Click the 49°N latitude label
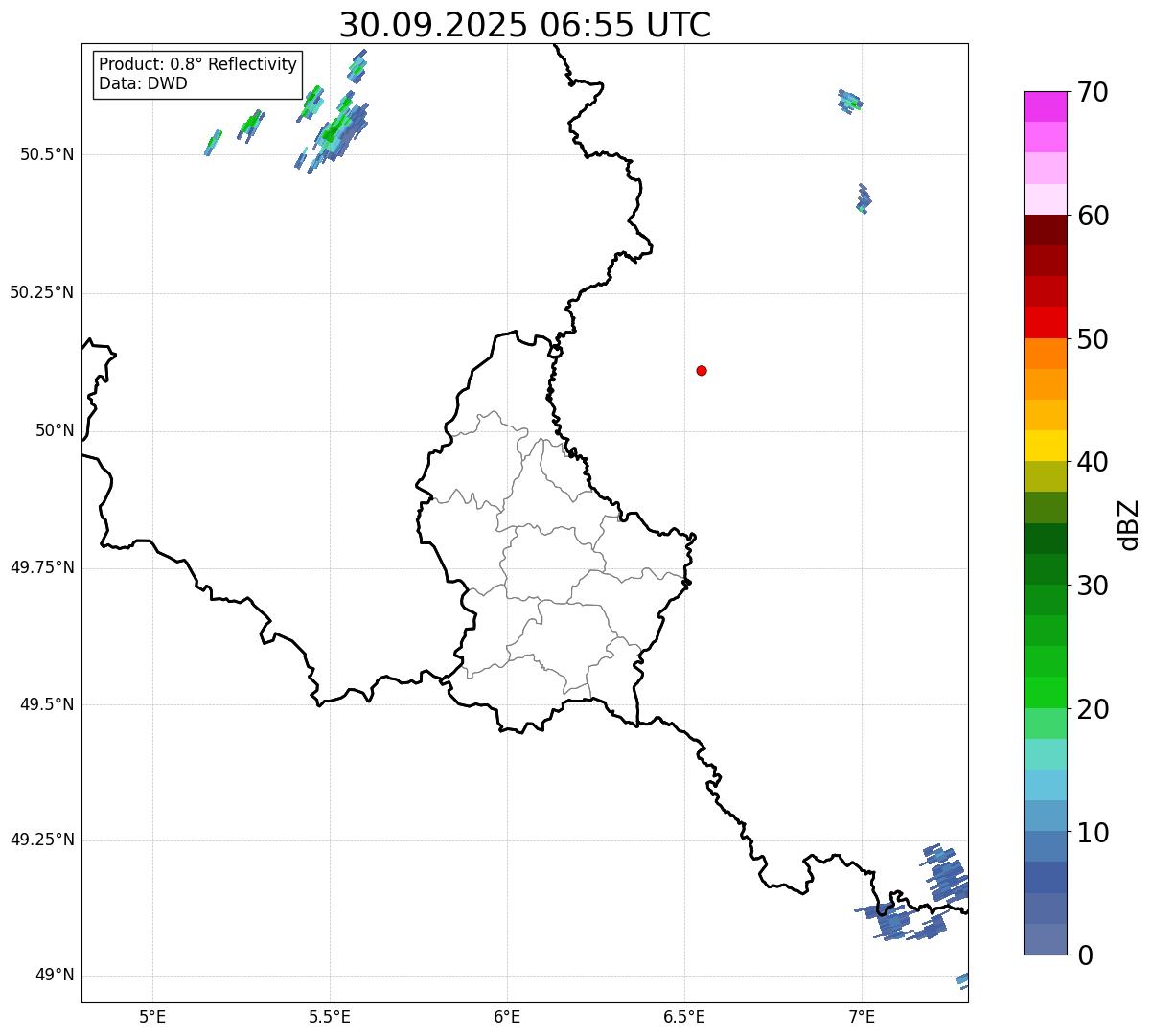Image resolution: width=1152 pixels, height=1036 pixels. click(x=55, y=976)
